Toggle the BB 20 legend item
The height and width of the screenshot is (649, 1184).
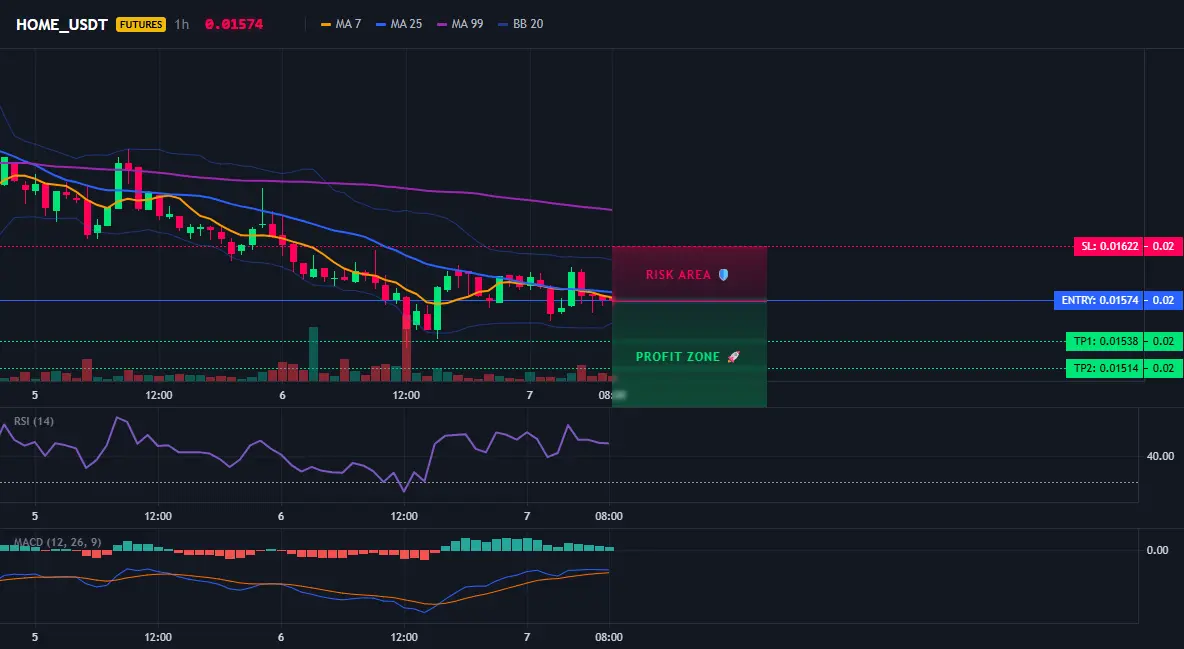[521, 24]
